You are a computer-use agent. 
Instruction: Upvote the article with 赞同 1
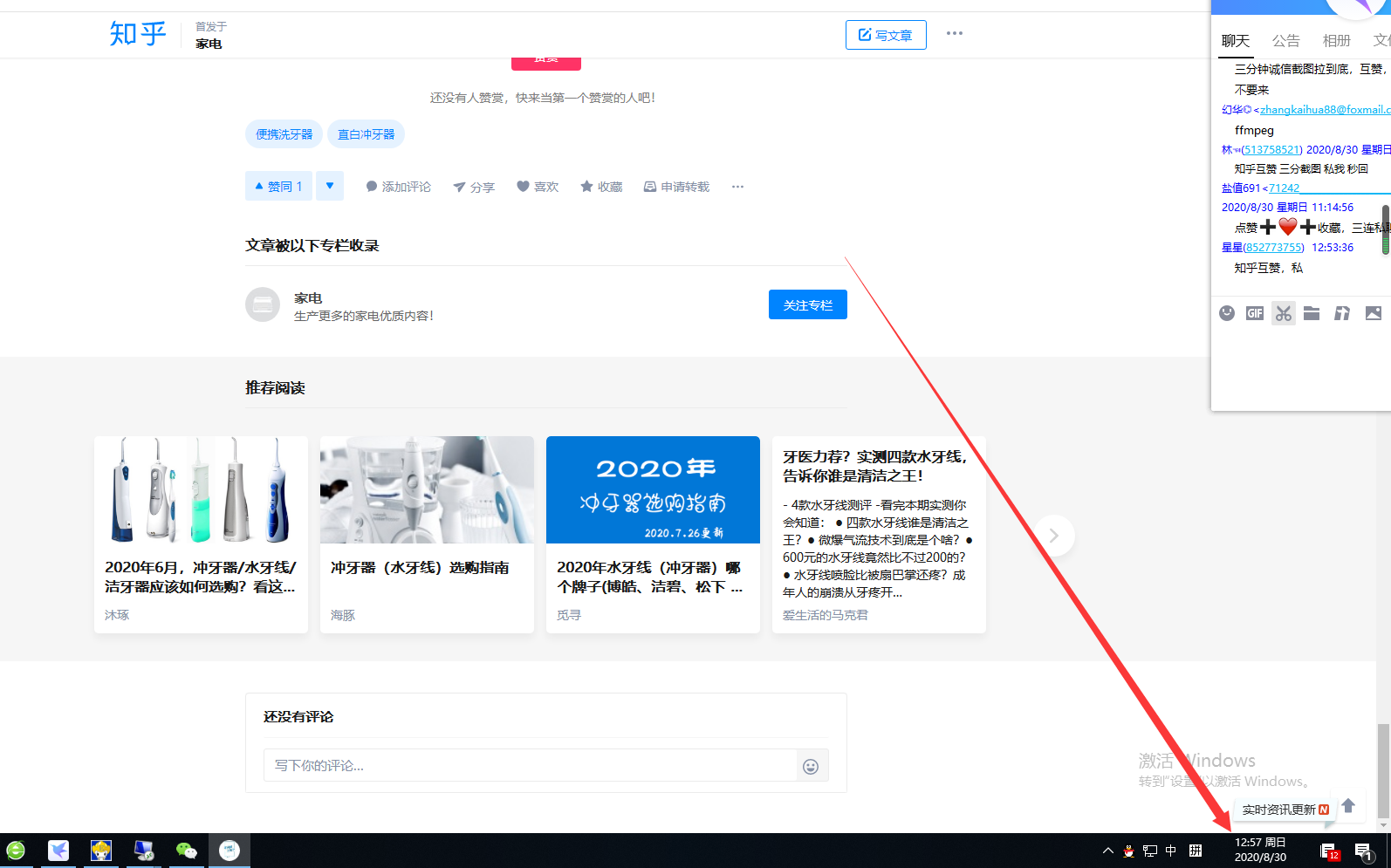coord(278,186)
